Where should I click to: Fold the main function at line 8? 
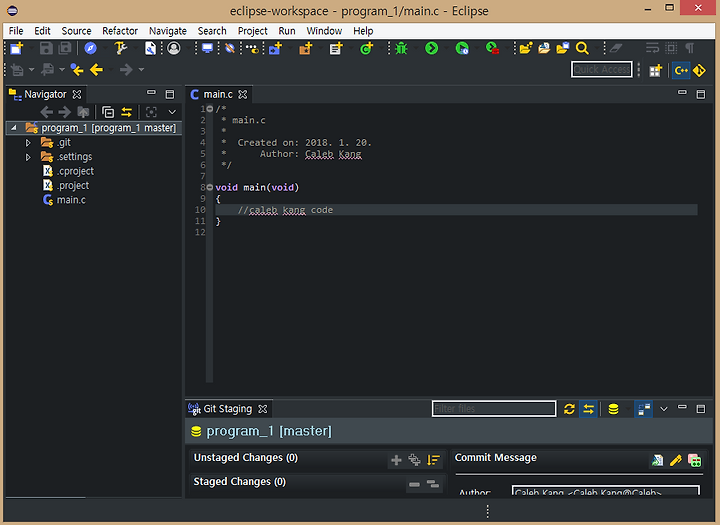coord(210,187)
